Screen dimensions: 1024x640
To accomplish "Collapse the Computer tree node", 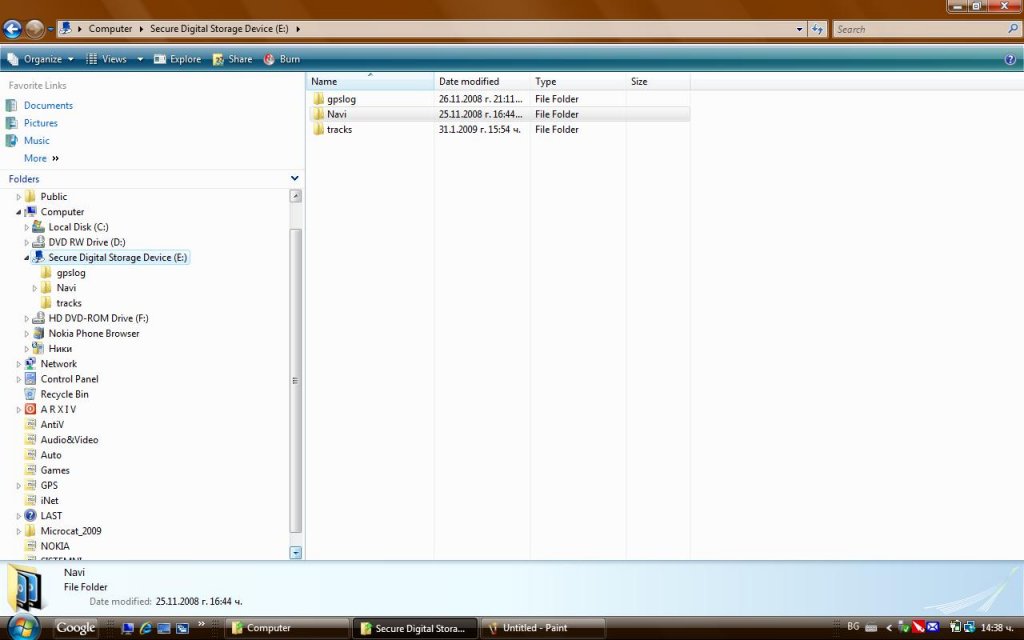I will pyautogui.click(x=19, y=212).
